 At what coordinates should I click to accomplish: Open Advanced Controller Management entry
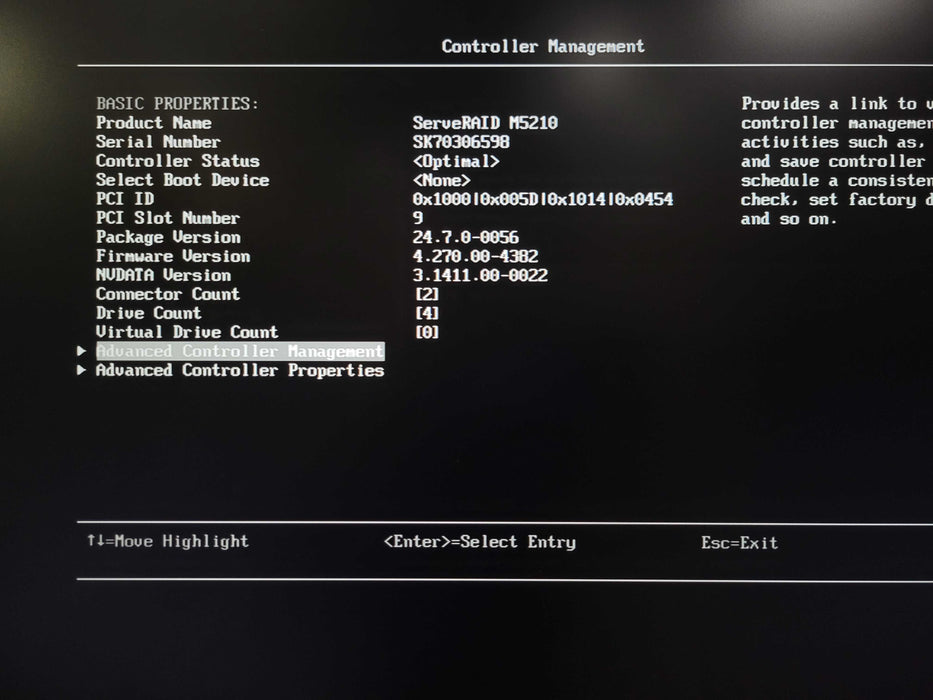tap(239, 352)
